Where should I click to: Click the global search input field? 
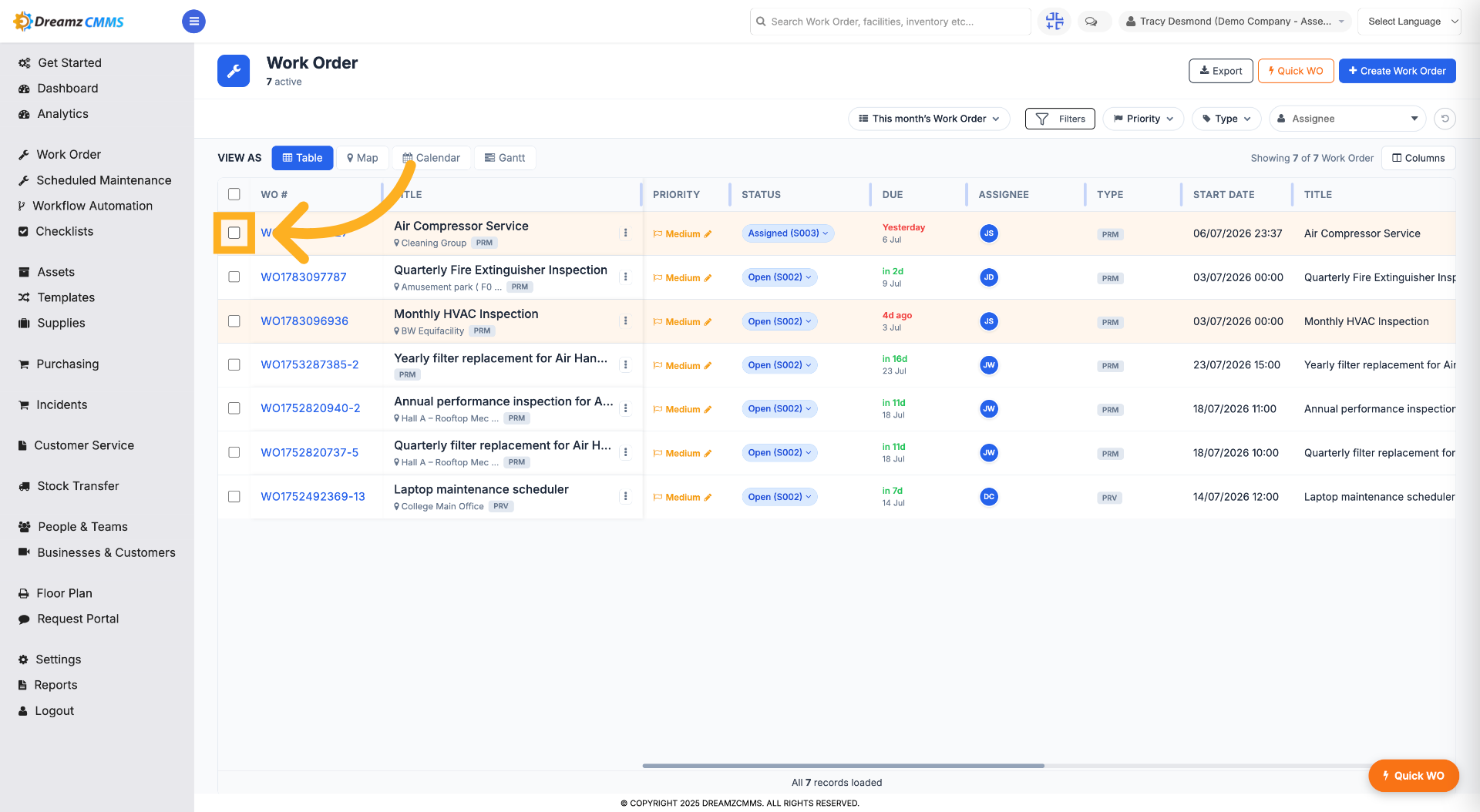click(890, 22)
